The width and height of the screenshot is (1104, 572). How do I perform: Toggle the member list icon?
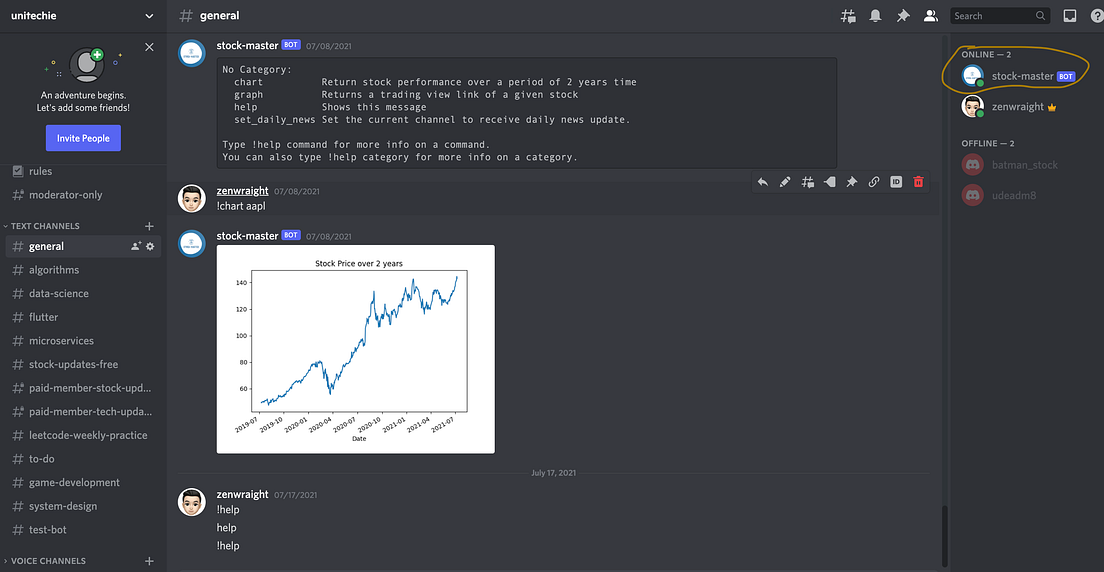[x=930, y=15]
